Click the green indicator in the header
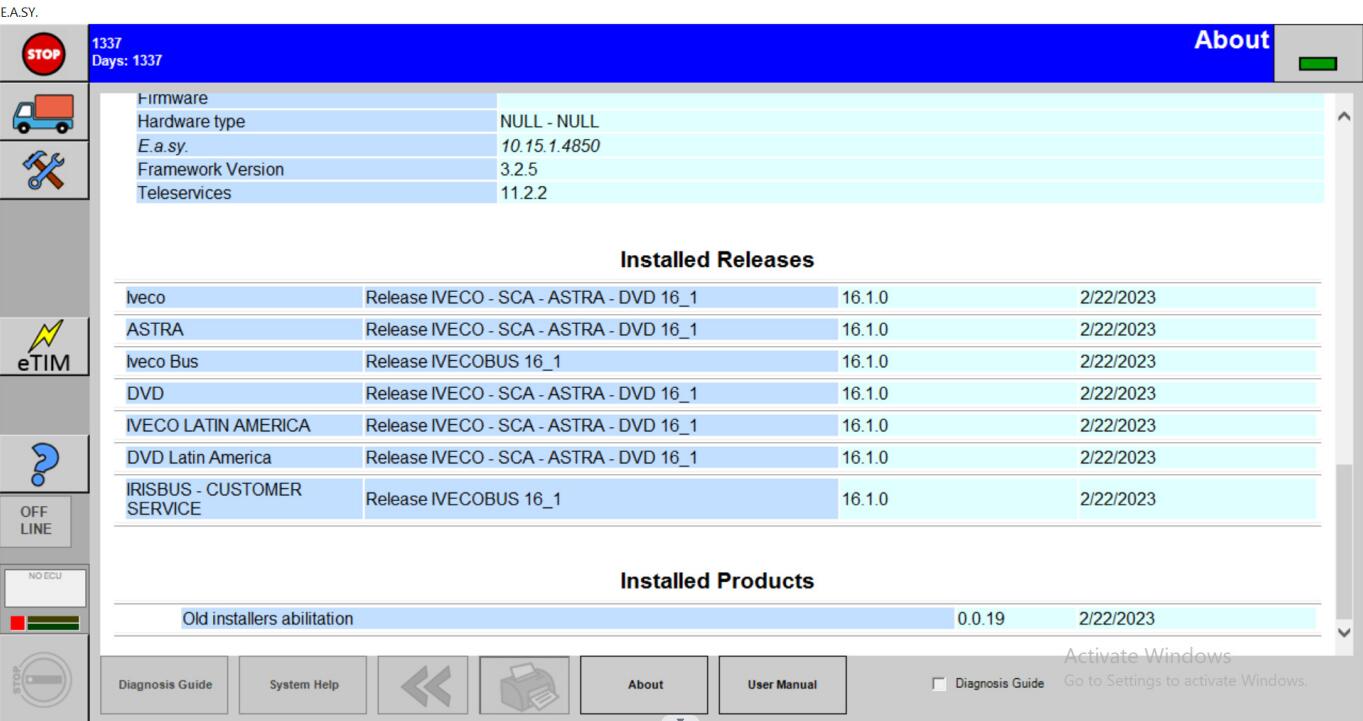The width and height of the screenshot is (1363, 721). [x=1318, y=64]
